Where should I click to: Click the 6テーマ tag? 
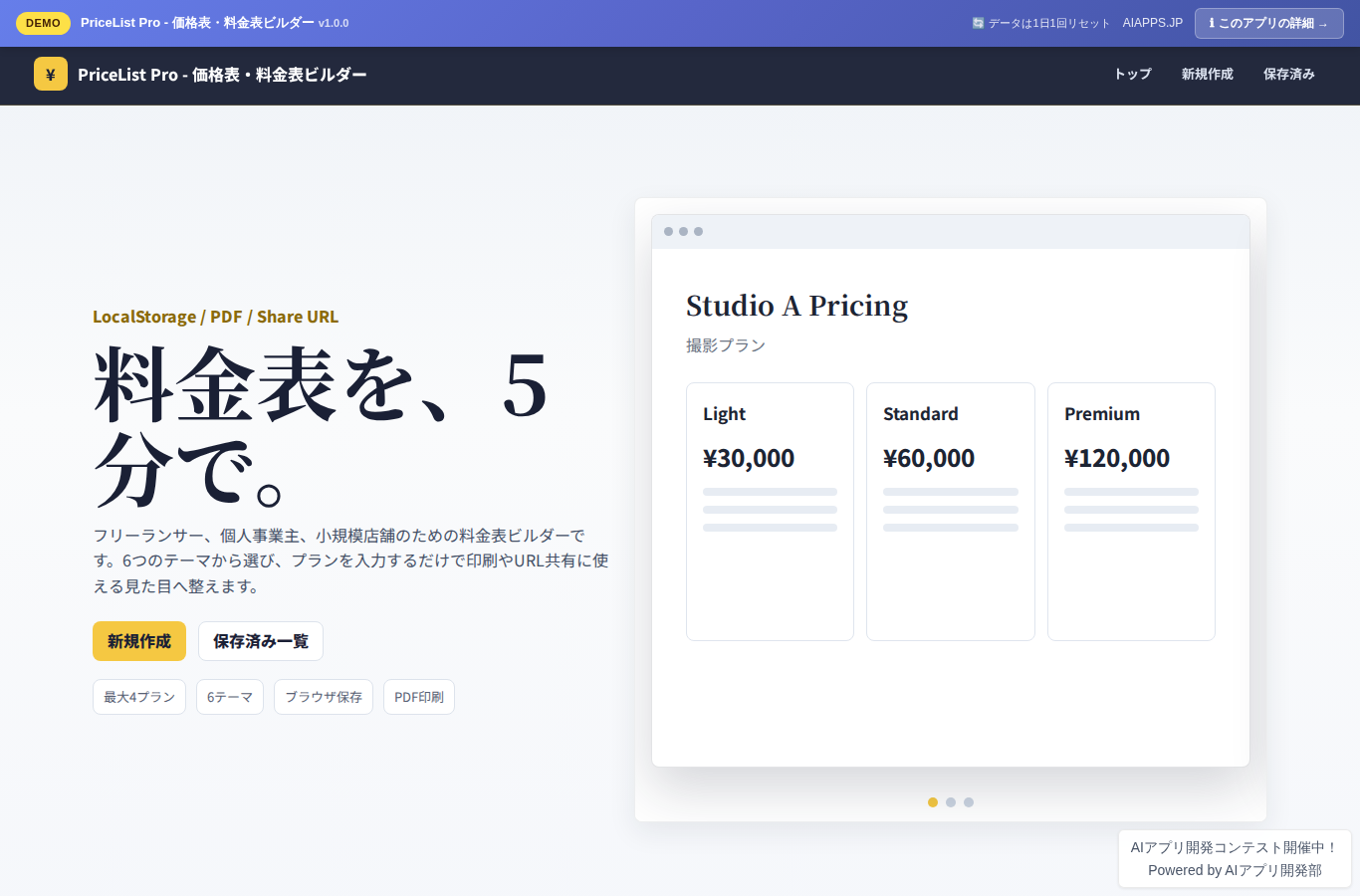[x=230, y=697]
